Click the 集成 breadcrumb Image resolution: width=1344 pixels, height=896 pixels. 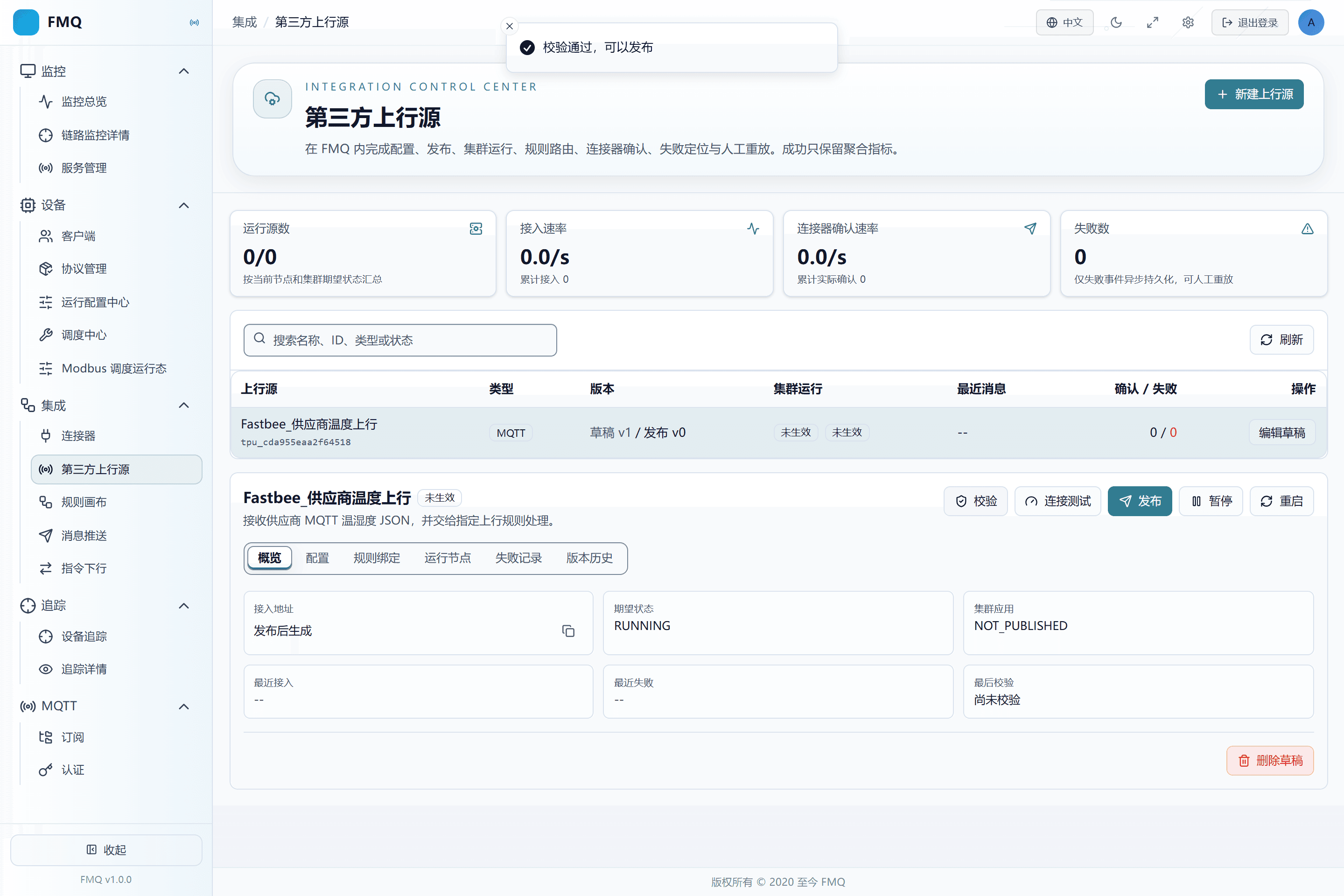pos(245,22)
